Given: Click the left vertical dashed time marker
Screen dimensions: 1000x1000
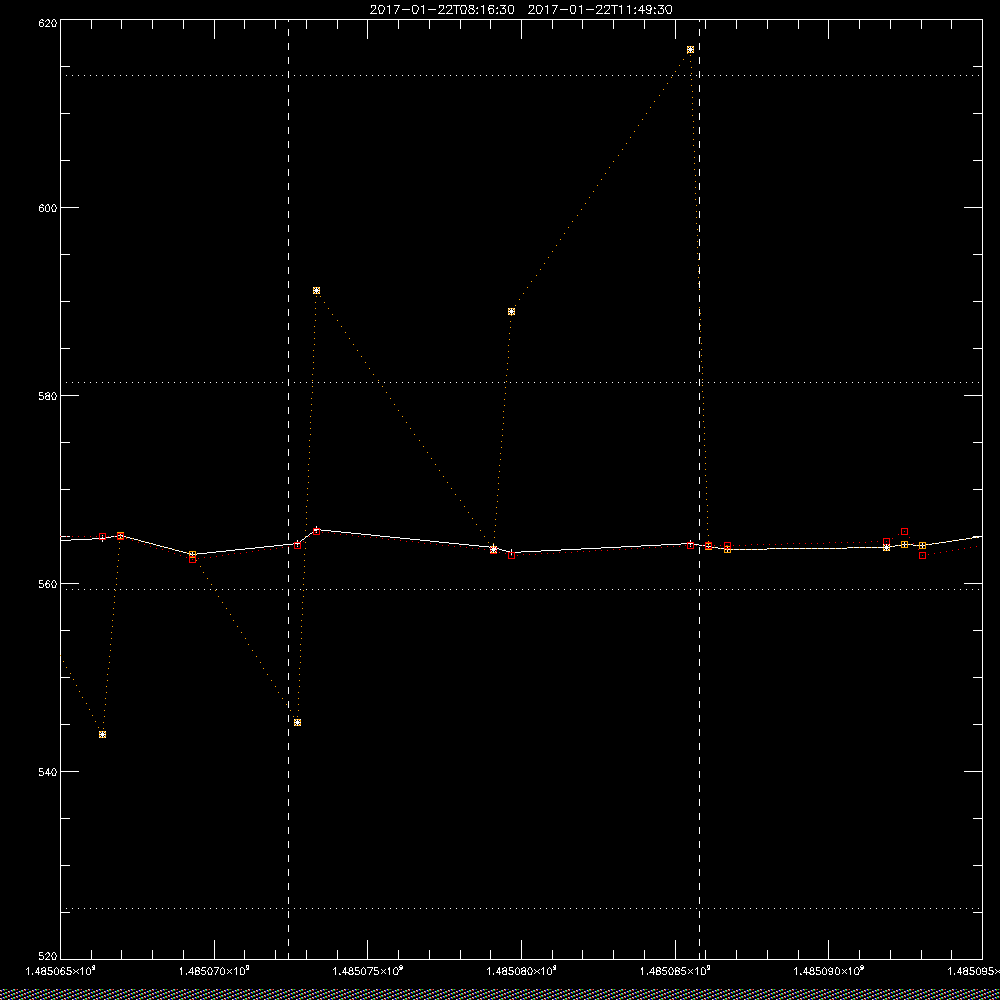Looking at the screenshot, I should pos(288,490).
